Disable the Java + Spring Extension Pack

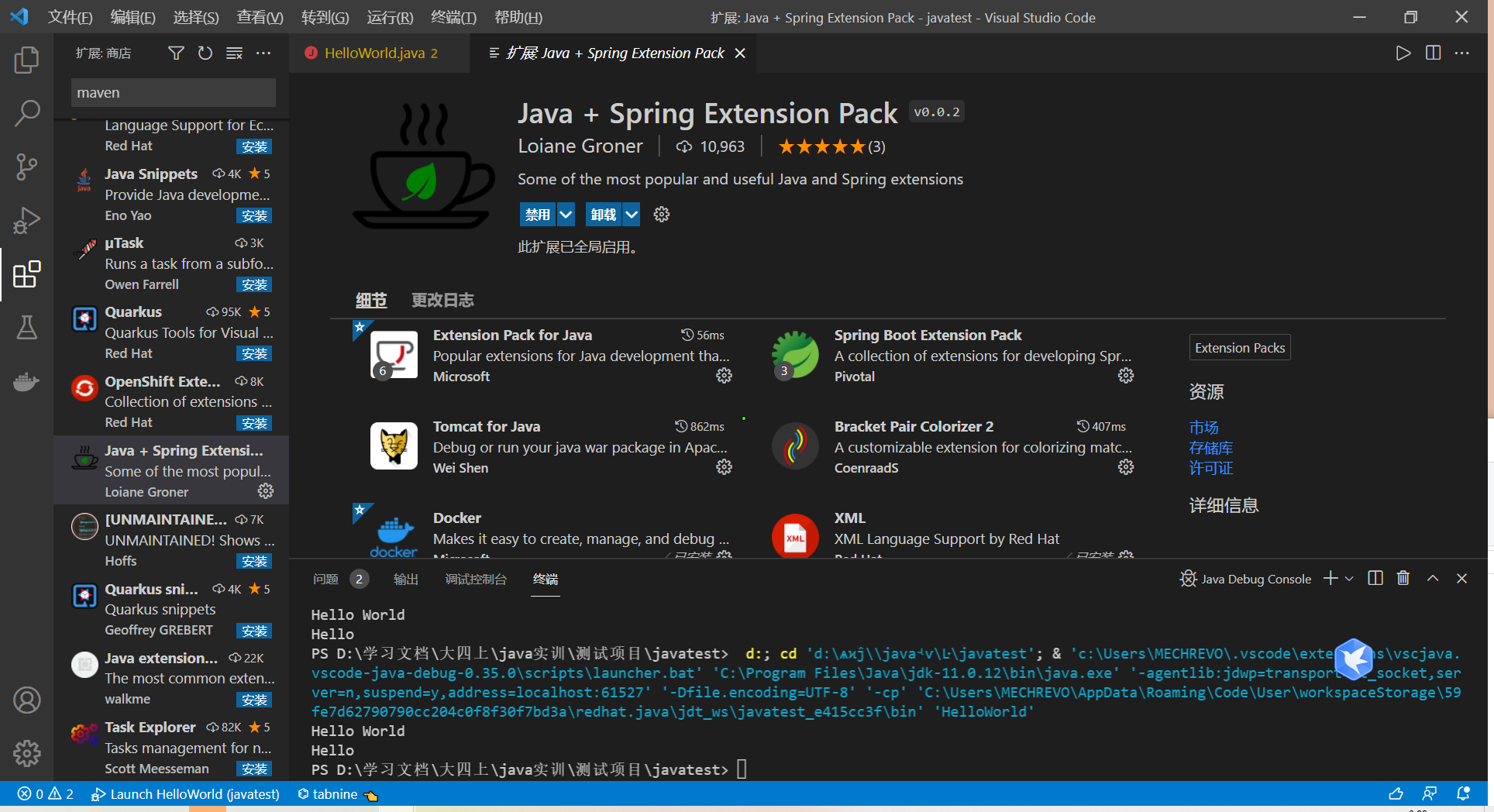(x=538, y=214)
